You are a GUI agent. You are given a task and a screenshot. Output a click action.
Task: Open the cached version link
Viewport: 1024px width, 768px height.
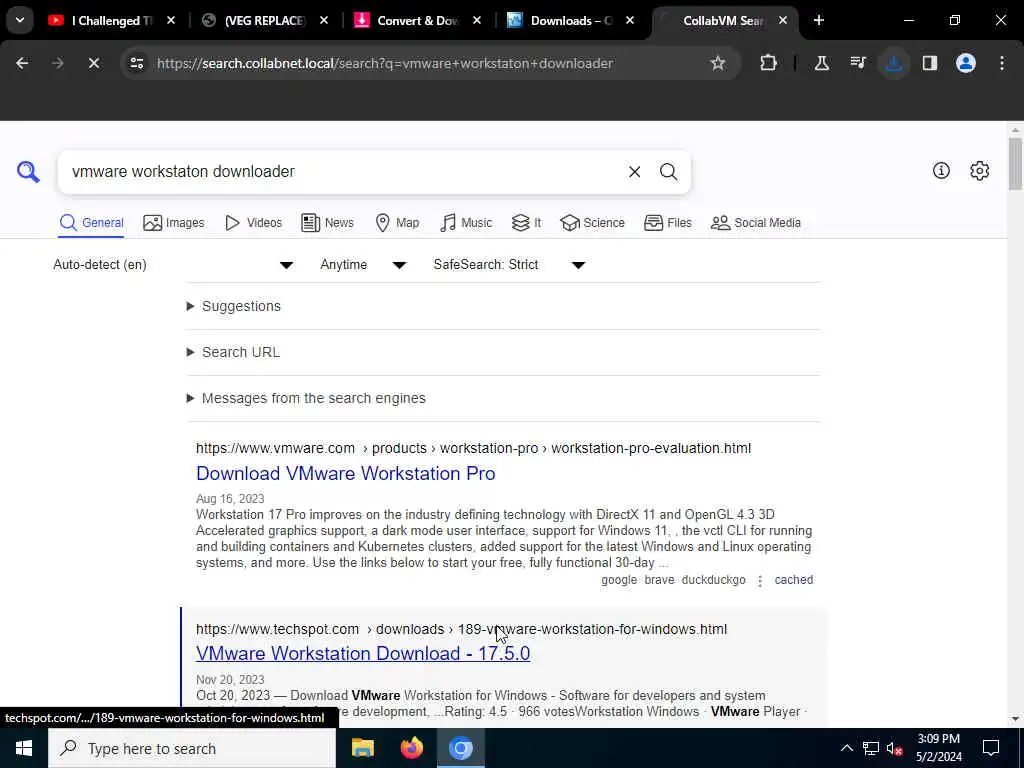tap(793, 580)
